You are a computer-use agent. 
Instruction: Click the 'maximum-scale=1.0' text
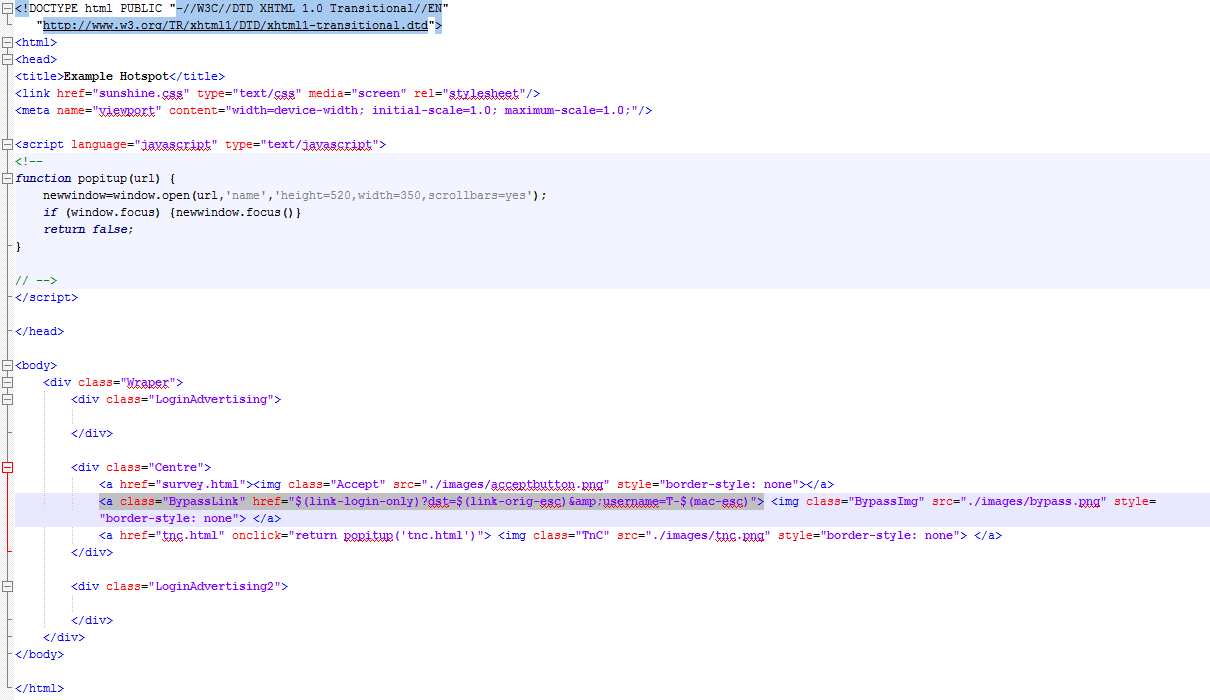click(563, 110)
